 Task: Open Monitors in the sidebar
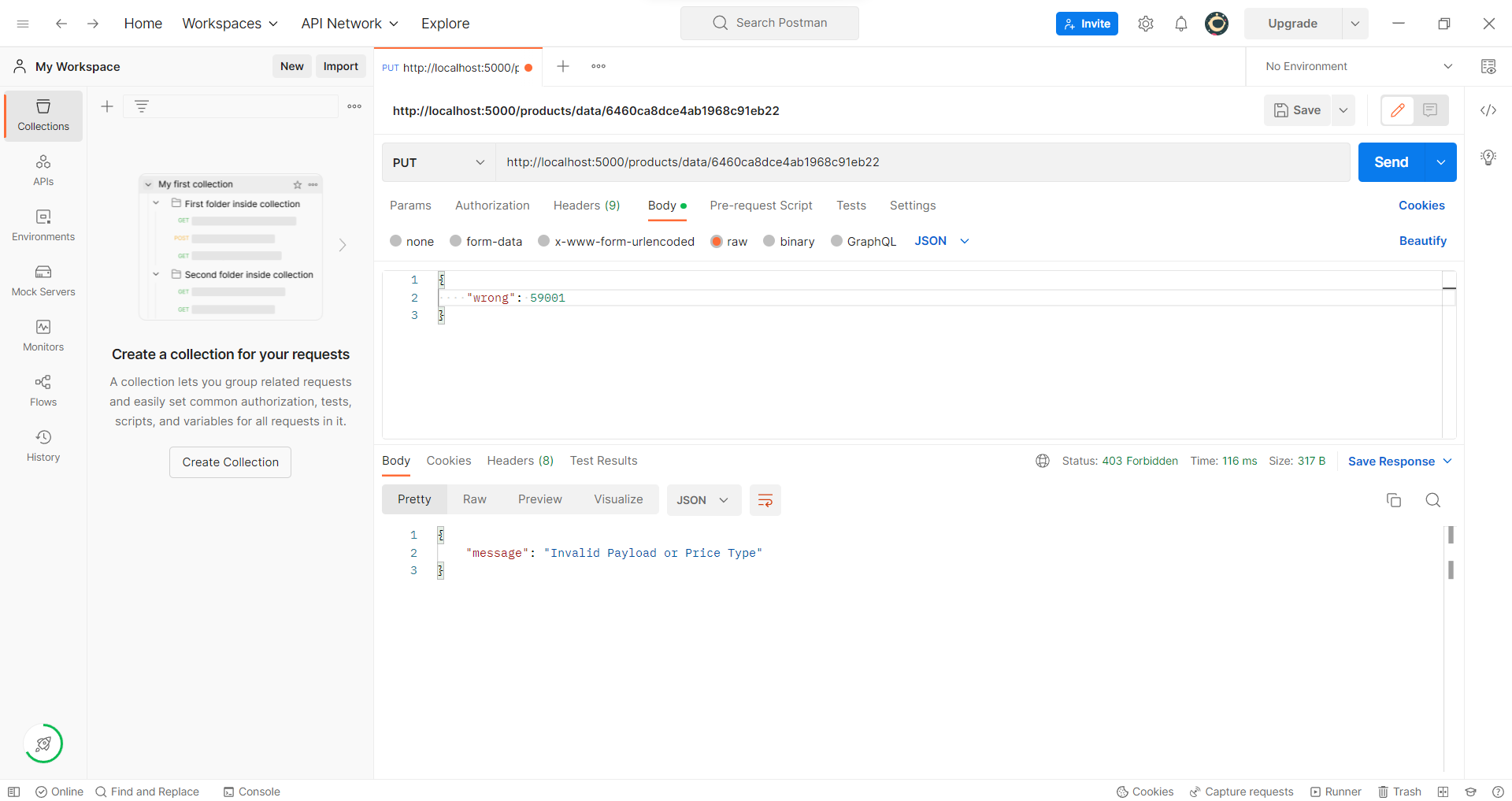(43, 336)
